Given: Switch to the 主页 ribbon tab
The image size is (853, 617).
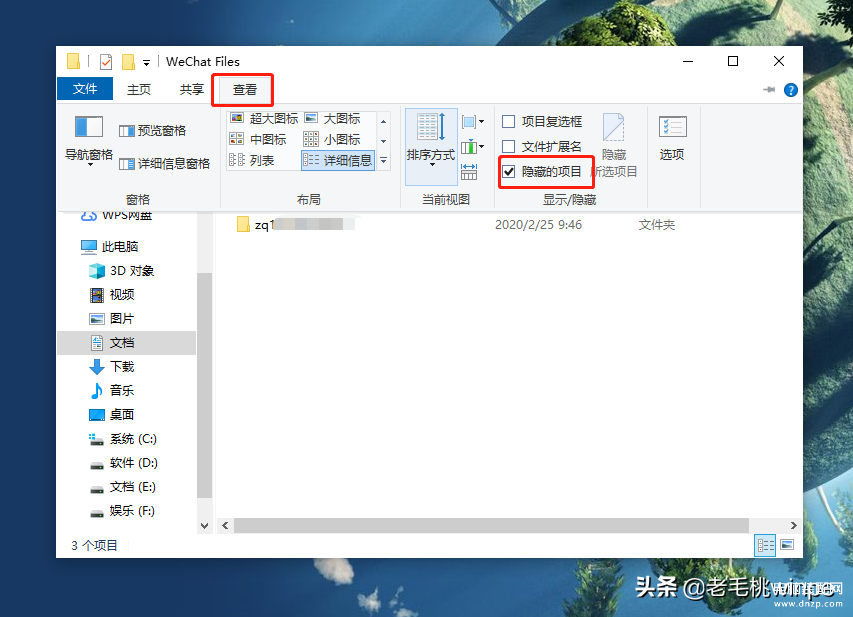Looking at the screenshot, I should [139, 89].
